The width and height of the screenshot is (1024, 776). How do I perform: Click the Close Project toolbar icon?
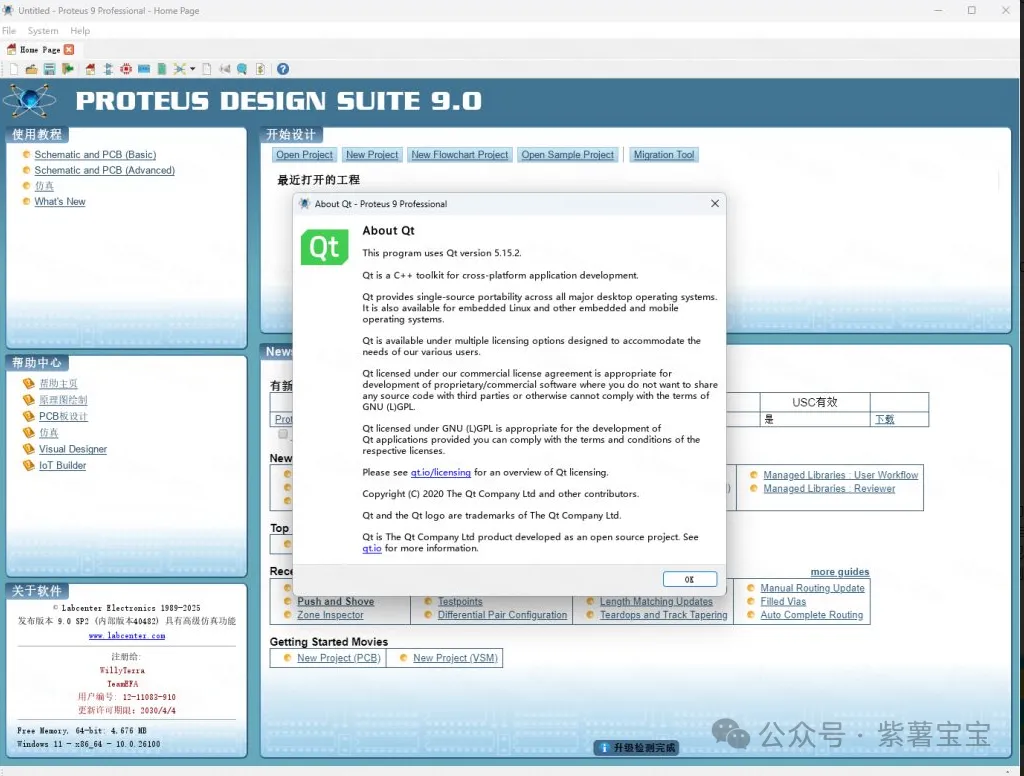67,69
